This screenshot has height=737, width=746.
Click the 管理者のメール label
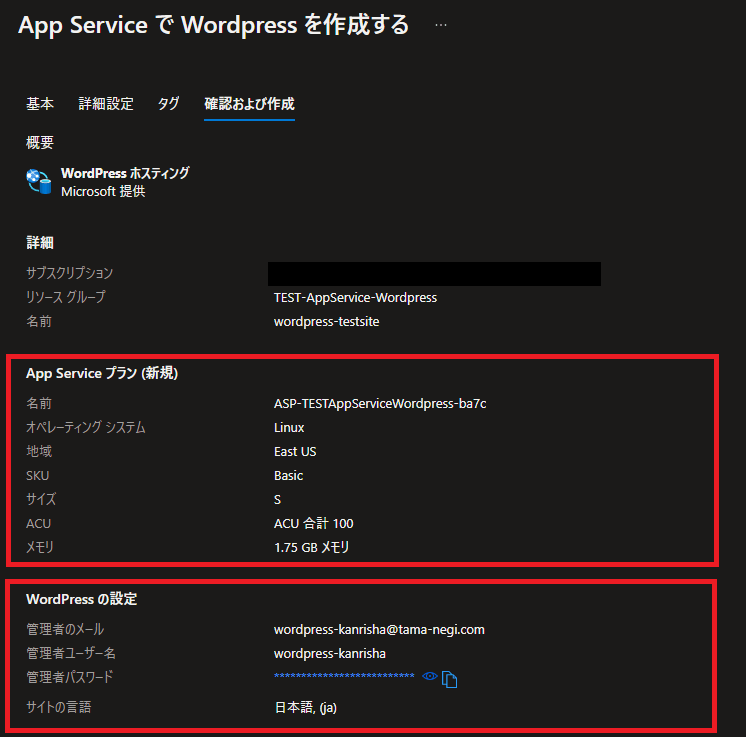tap(65, 629)
